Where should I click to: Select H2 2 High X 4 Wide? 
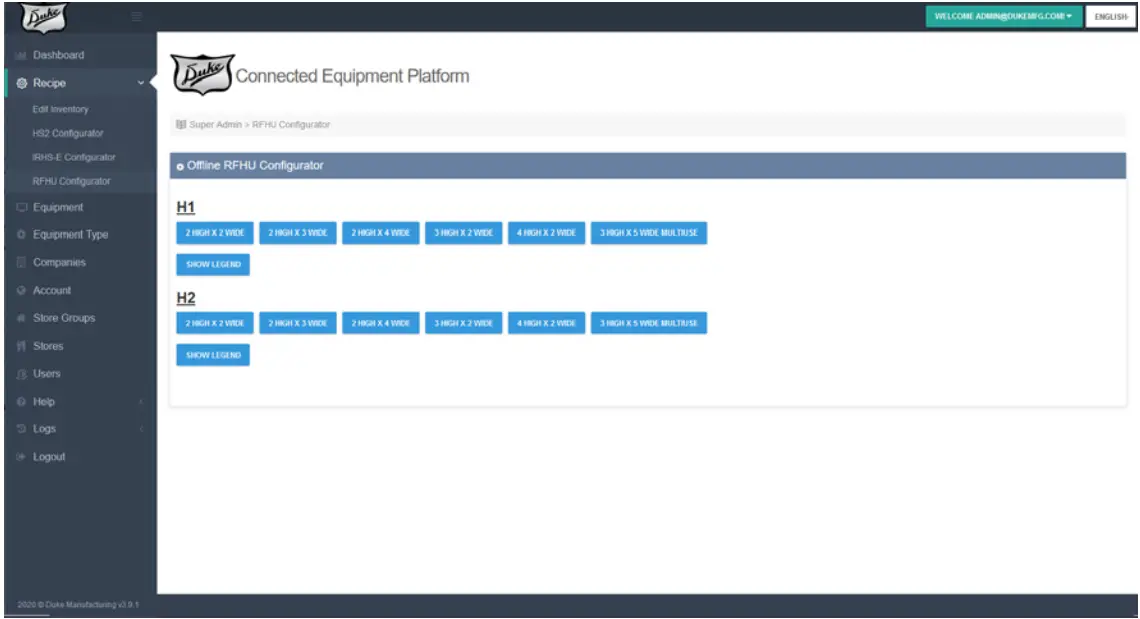tap(380, 323)
